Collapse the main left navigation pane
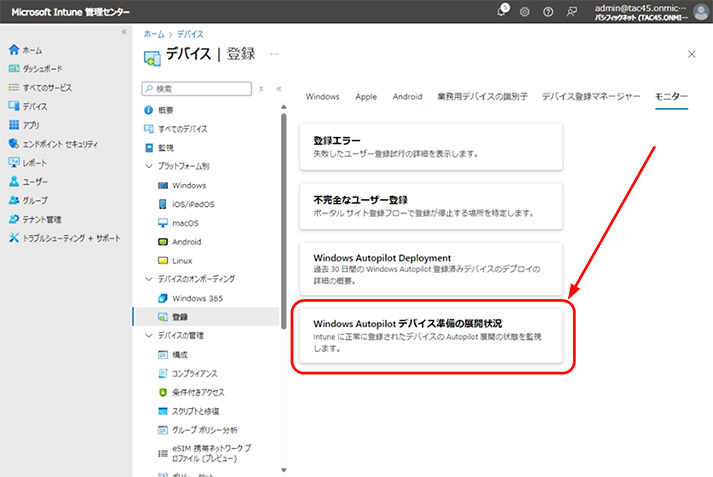713x477 pixels. [x=124, y=31]
